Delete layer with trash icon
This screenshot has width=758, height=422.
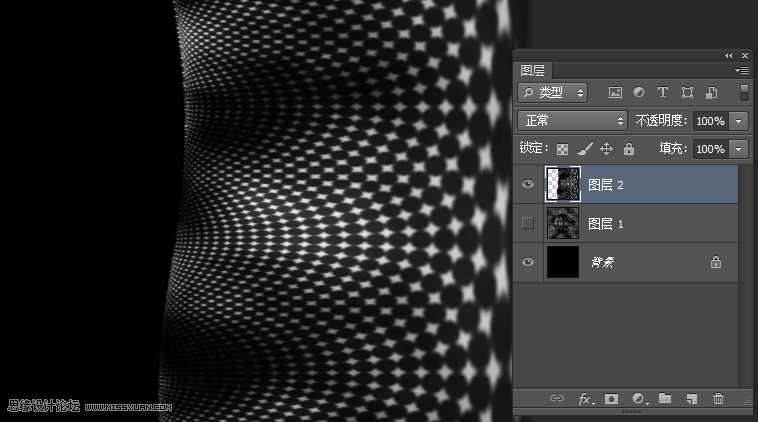click(718, 399)
